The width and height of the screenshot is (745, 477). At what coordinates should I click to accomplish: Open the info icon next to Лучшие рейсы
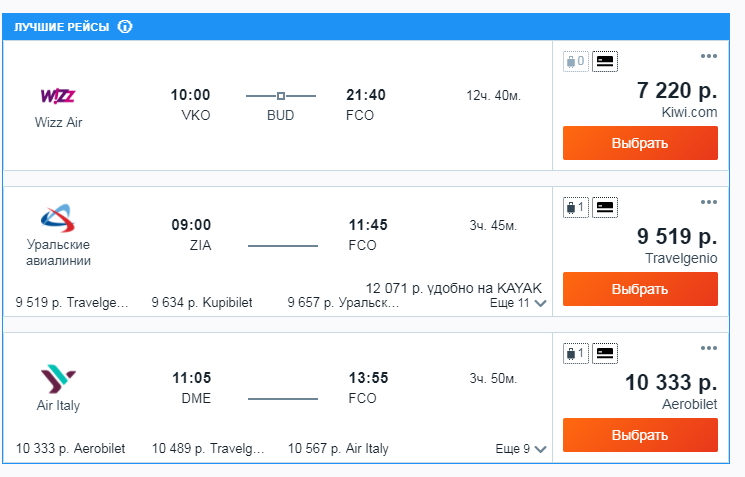click(125, 27)
